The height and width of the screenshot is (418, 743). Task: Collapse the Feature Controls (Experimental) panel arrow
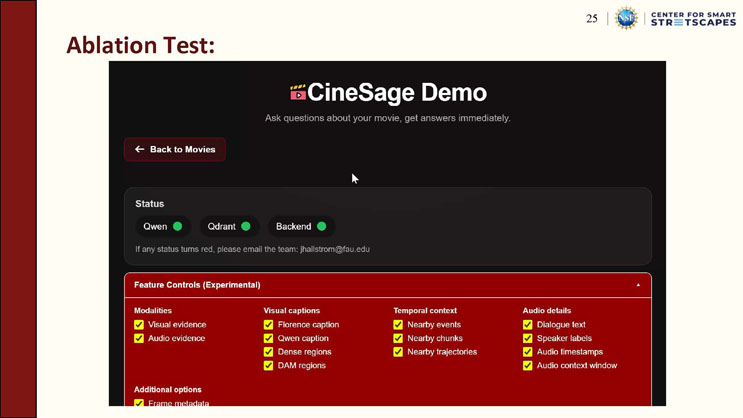[x=638, y=285]
